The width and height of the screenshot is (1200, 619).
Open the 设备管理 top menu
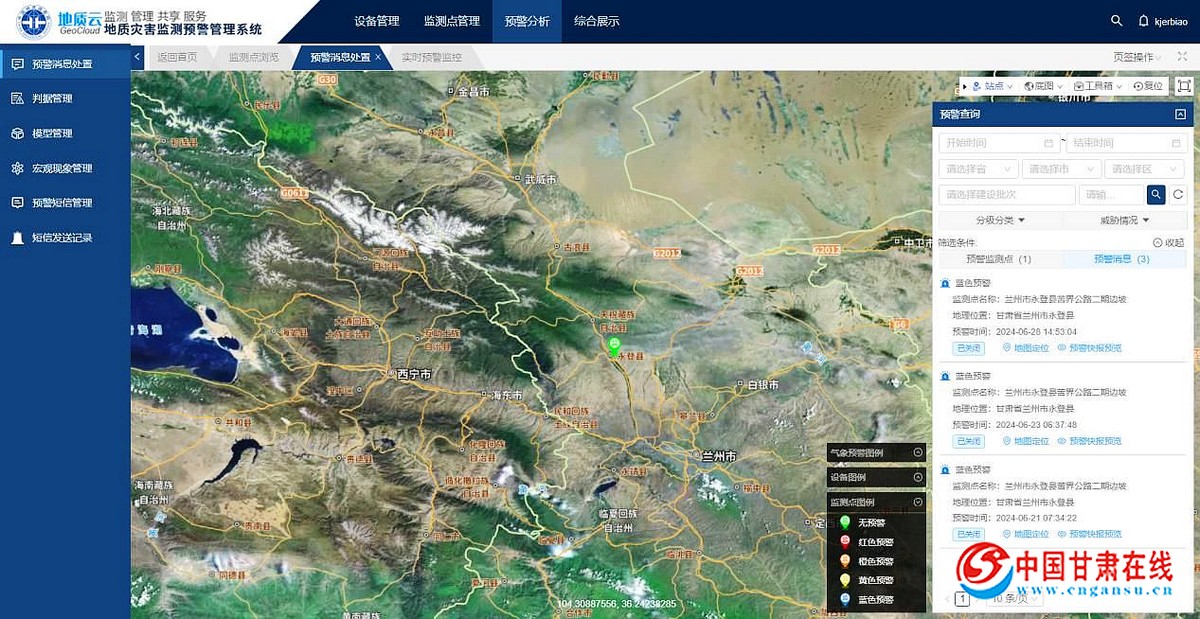(376, 21)
